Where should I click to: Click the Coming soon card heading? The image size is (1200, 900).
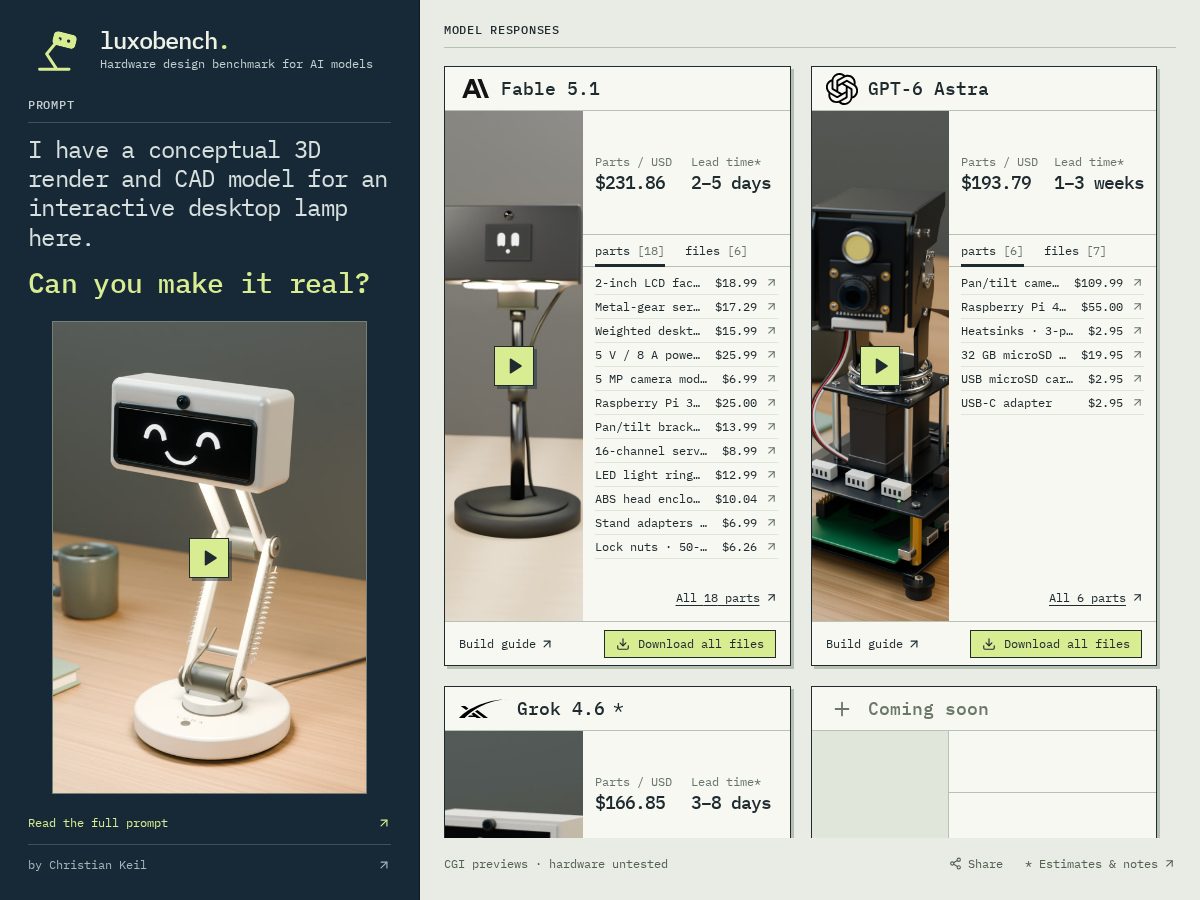928,709
